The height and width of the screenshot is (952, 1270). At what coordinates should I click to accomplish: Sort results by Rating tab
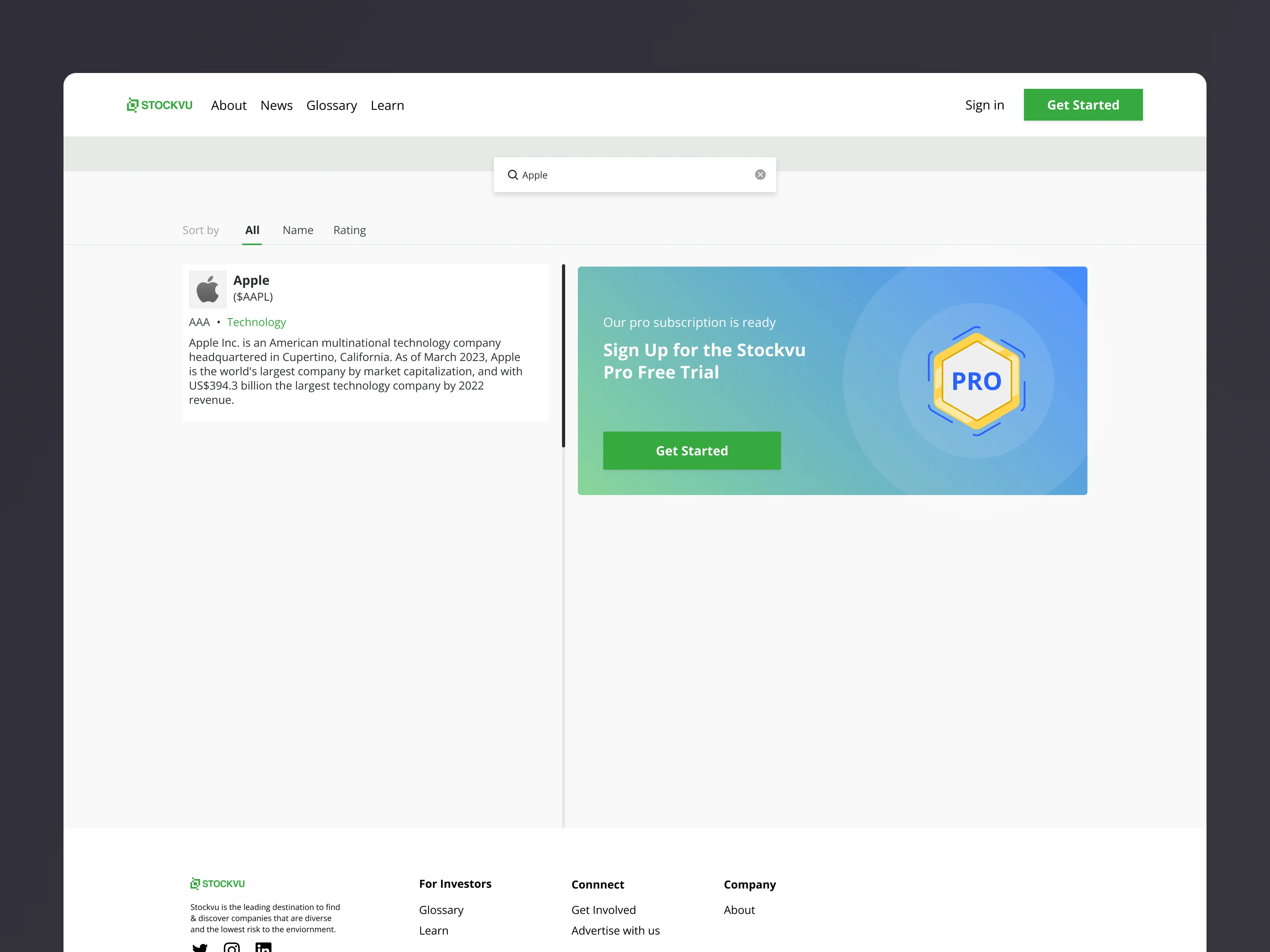tap(349, 230)
